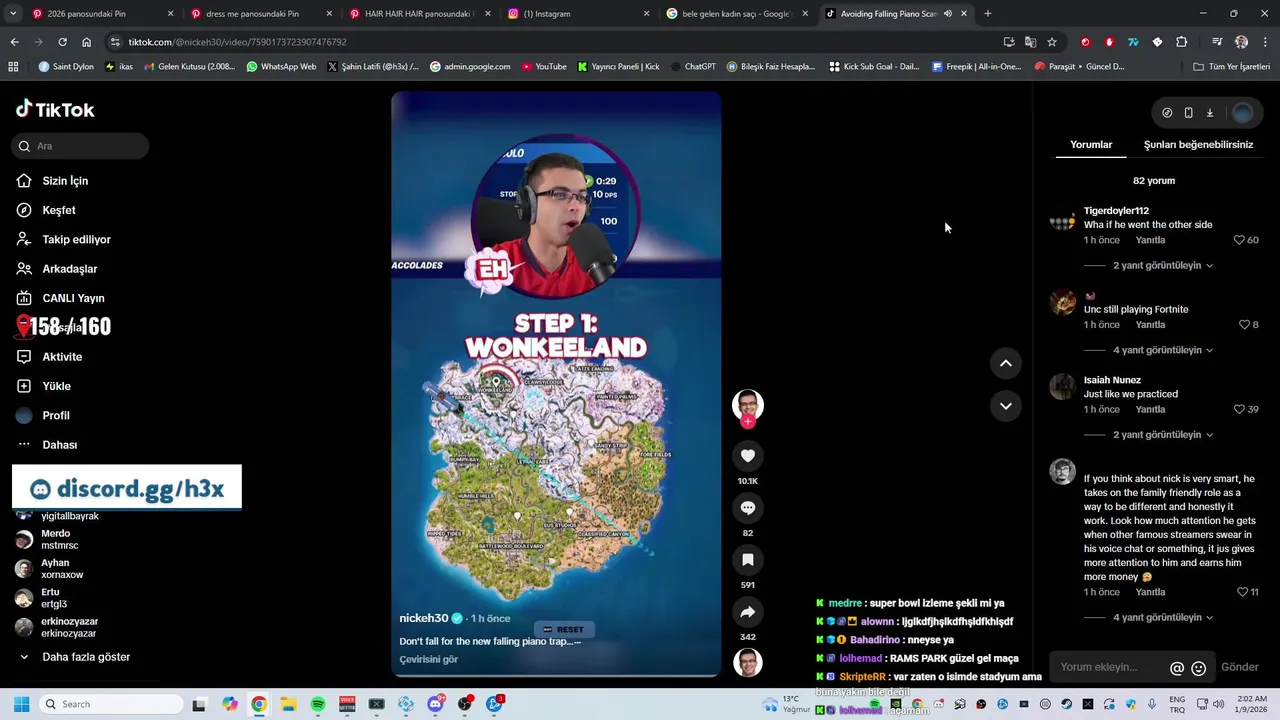Click Gönder to post comment
1280x720 pixels.
coord(1240,668)
